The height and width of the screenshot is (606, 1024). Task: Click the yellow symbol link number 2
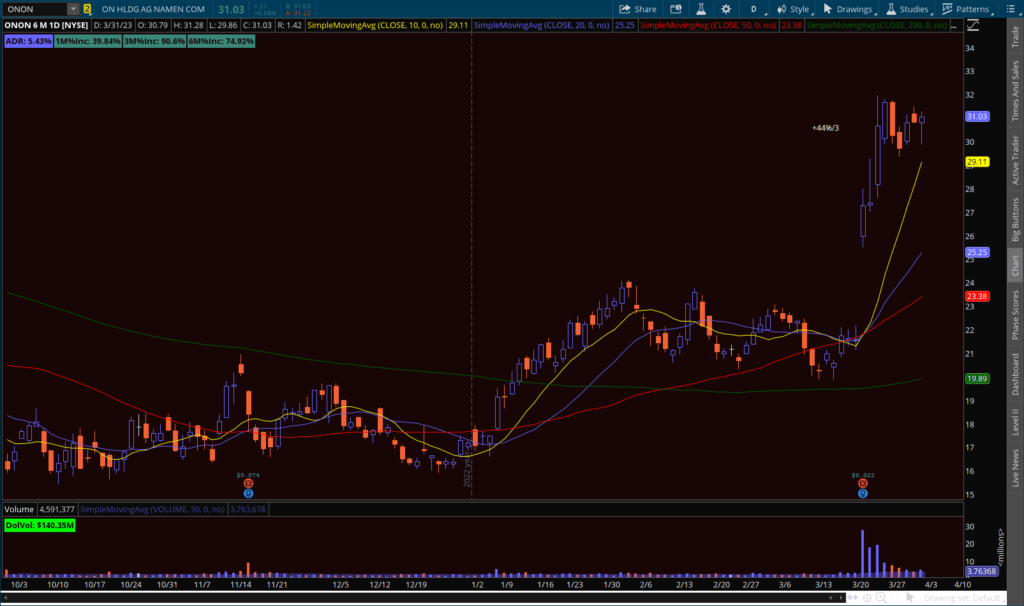[x=87, y=9]
